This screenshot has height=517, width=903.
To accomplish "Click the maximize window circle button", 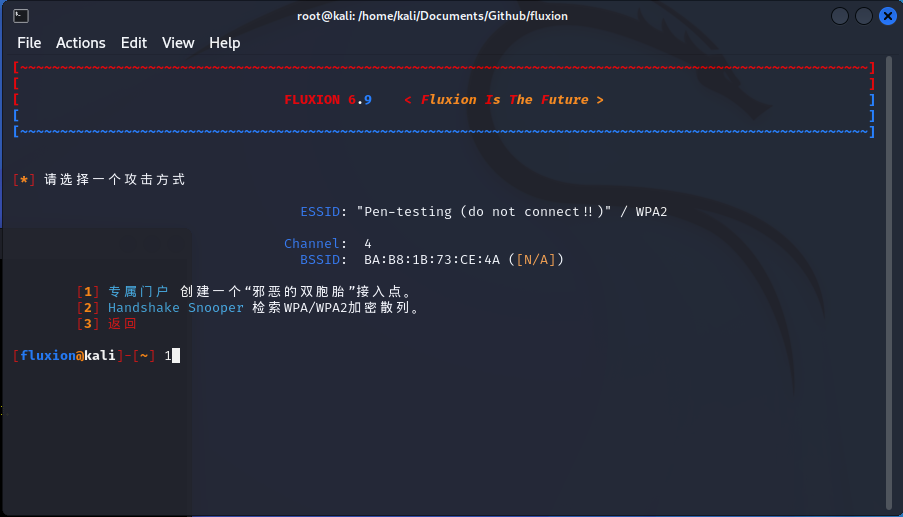I will (x=863, y=16).
